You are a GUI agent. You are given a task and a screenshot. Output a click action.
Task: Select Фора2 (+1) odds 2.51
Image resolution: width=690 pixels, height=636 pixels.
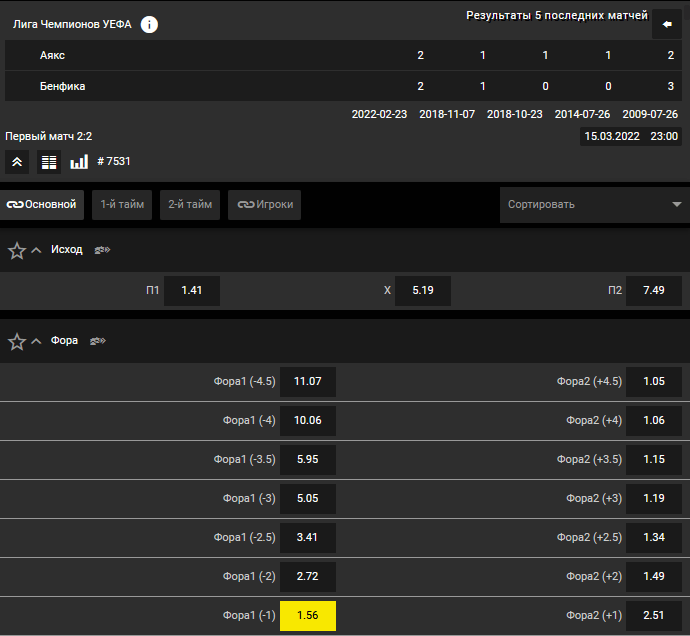(x=654, y=615)
